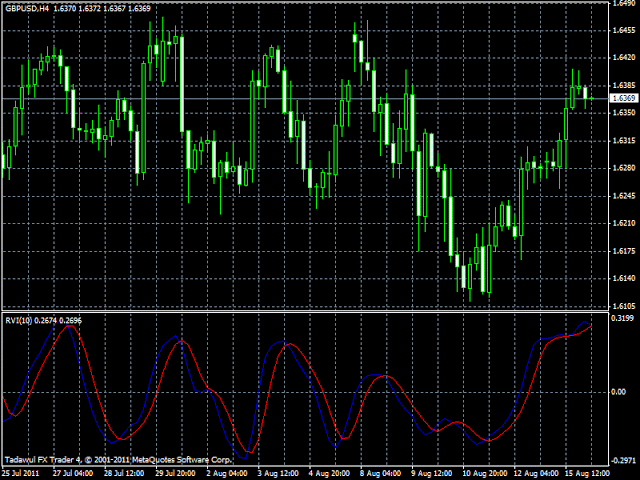The image size is (640, 480).
Task: Click the 0.3199 RVI scale label
Action: 623,318
